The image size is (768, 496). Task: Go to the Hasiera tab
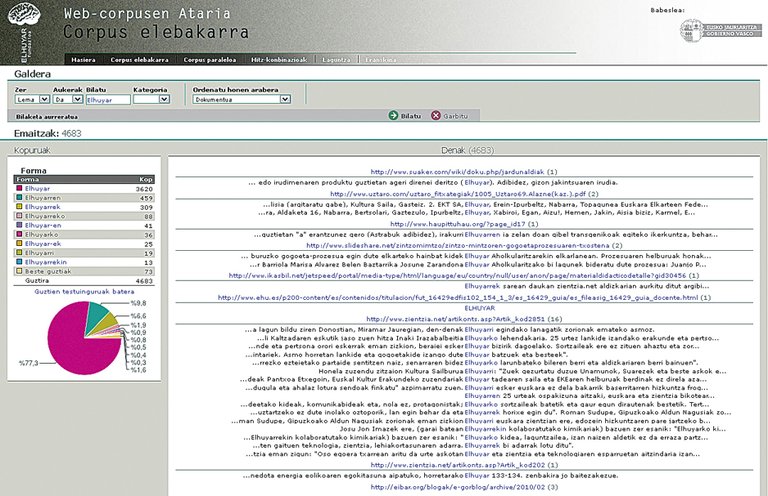click(83, 60)
